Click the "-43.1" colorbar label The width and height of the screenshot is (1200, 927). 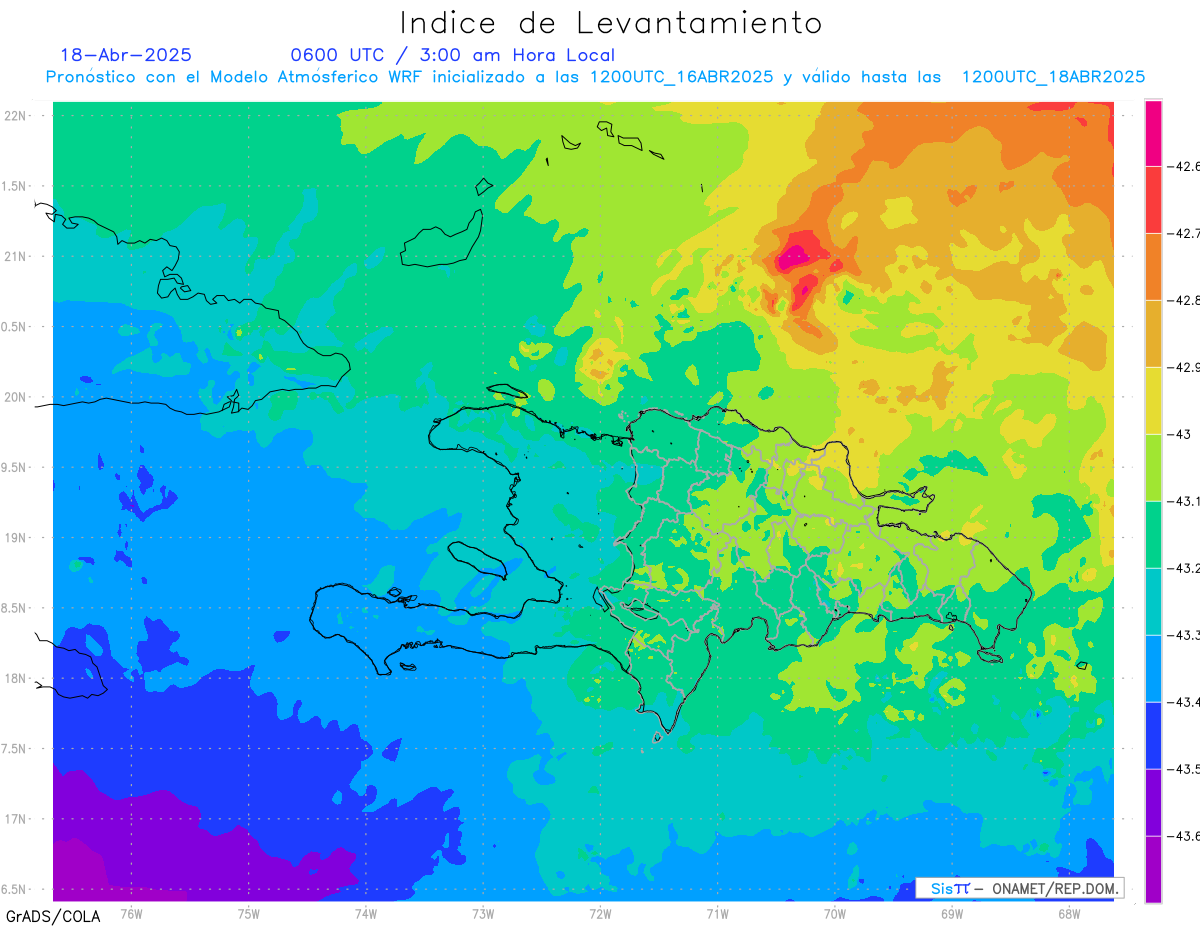tap(1183, 501)
